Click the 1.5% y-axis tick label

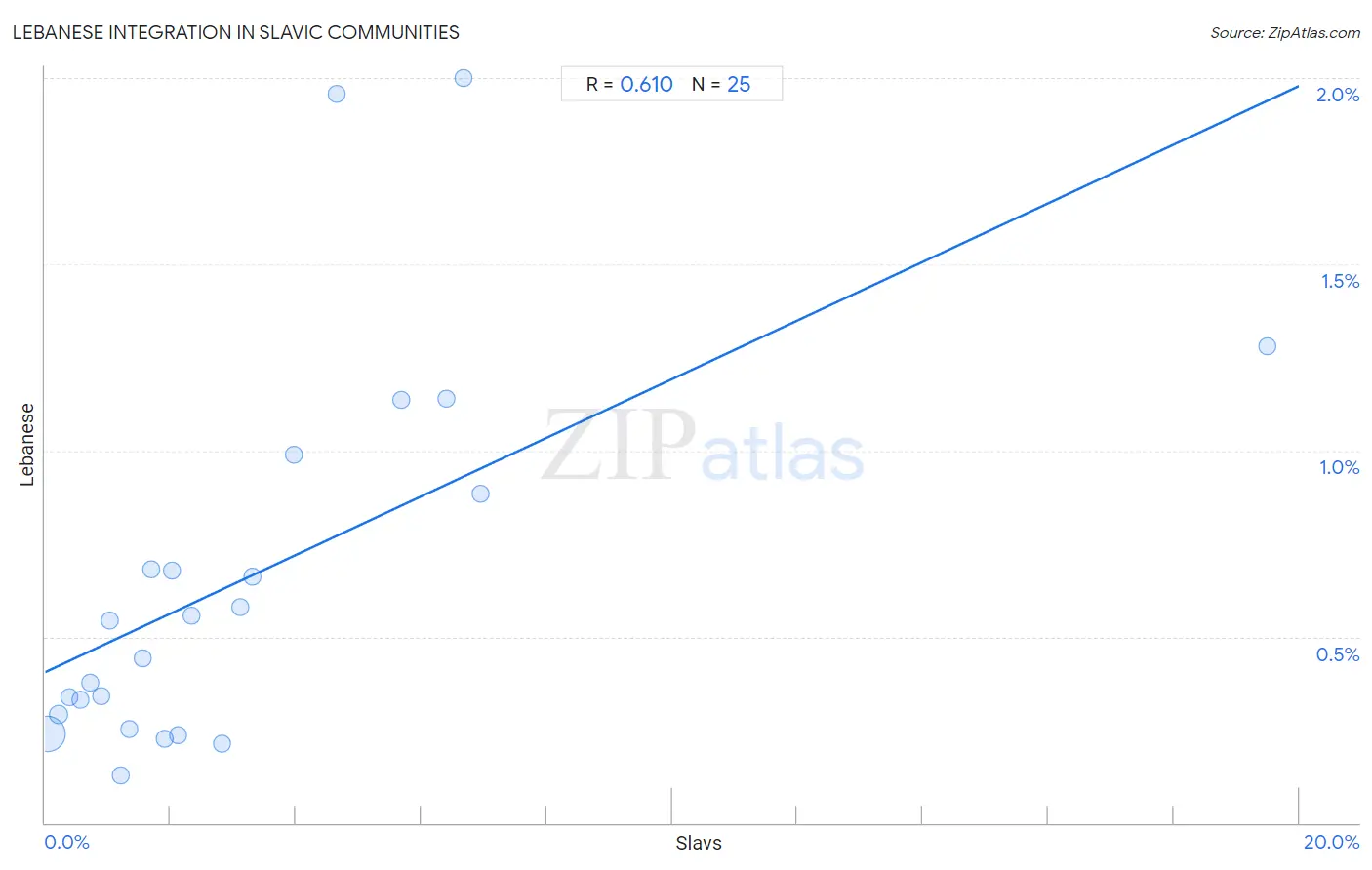1340,281
